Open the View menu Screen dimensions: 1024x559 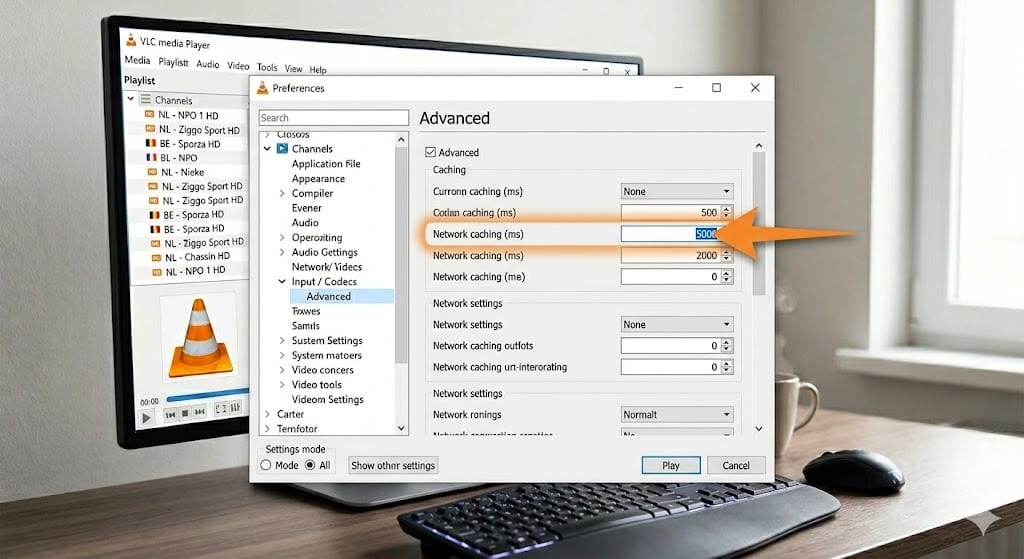click(293, 69)
